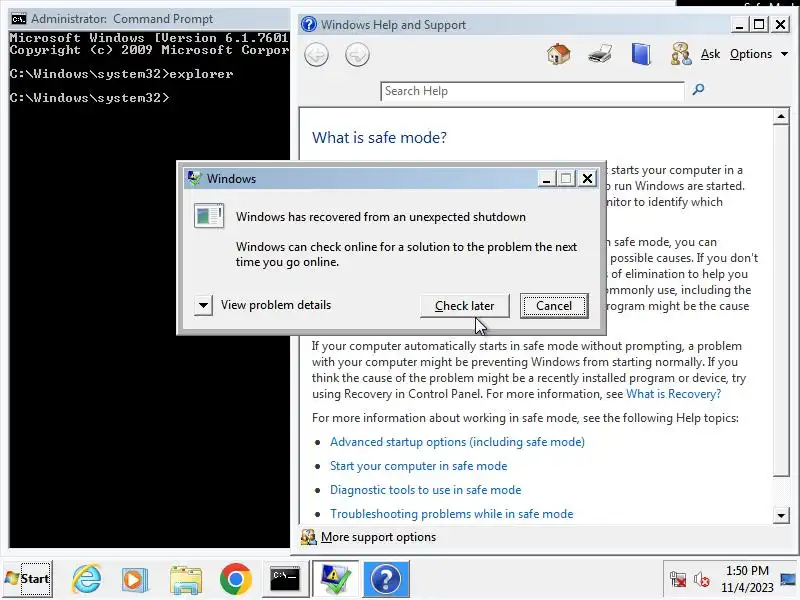Click the Windows dialog title icon
Viewport: 800px width, 600px height.
tap(194, 179)
